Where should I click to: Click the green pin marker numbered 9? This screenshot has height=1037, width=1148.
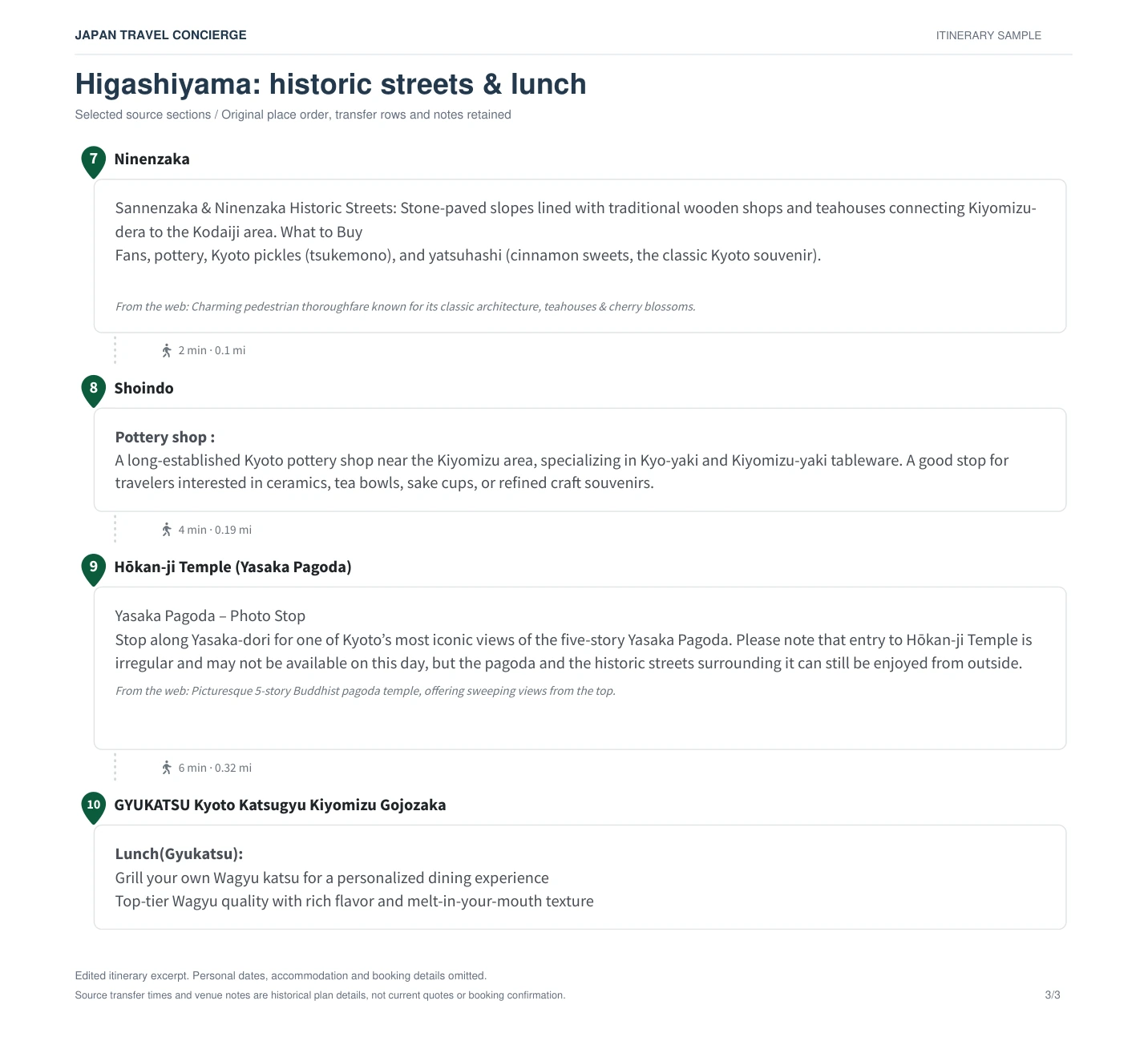[94, 569]
